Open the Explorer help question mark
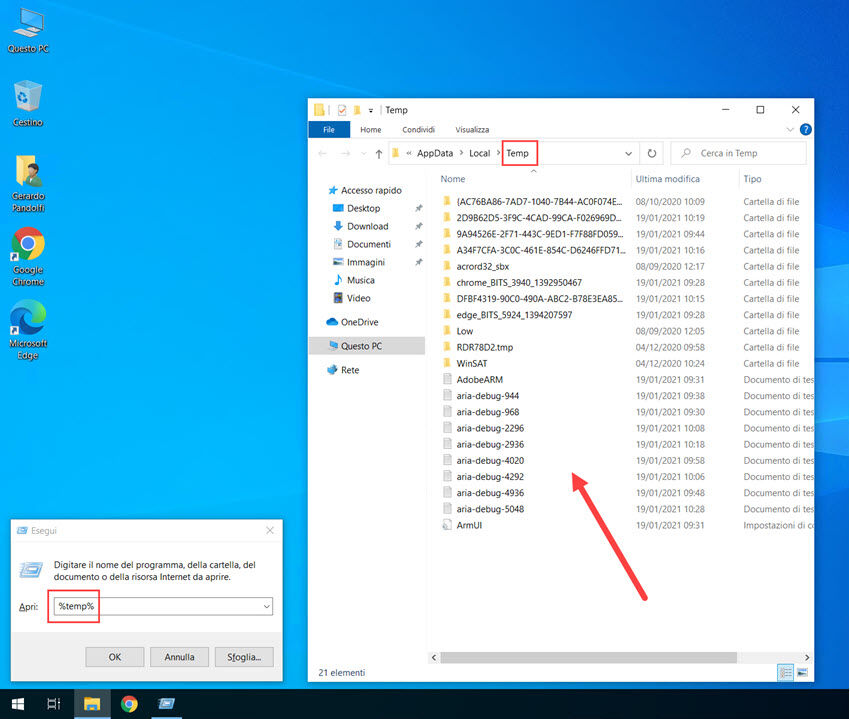Screen dimensions: 850x719 806,129
